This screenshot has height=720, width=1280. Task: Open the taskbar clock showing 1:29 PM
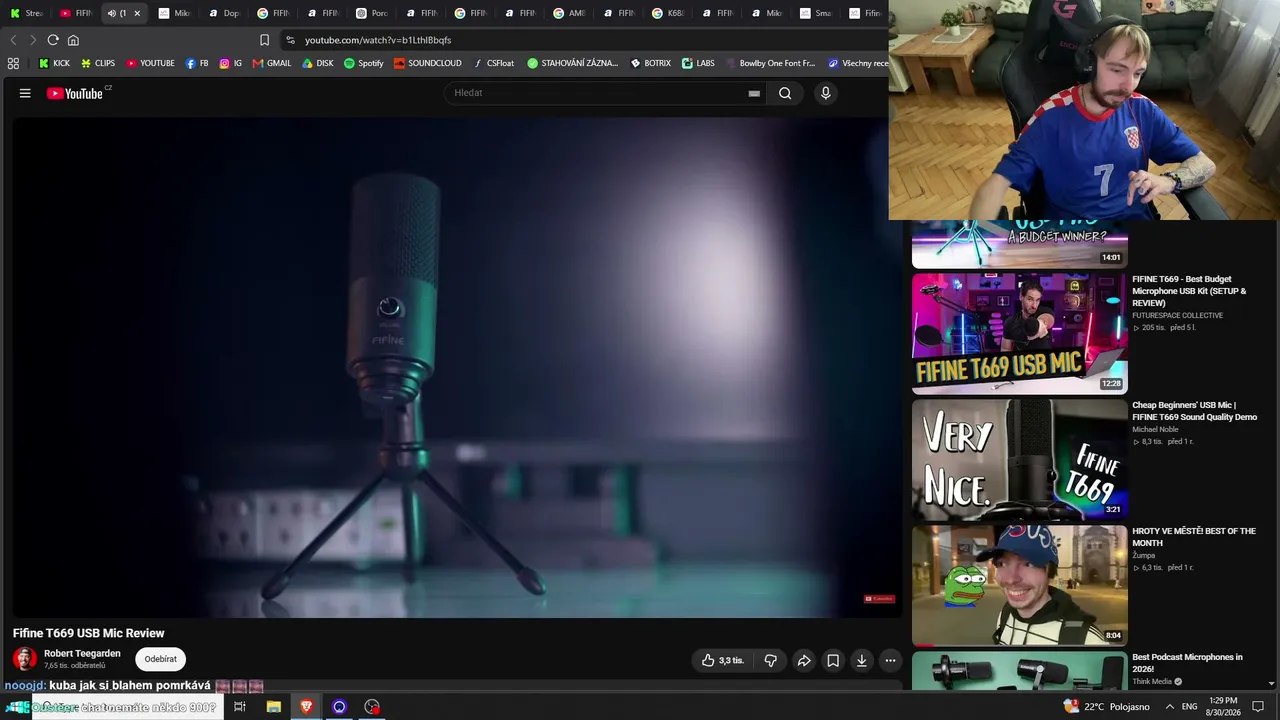pos(1225,707)
